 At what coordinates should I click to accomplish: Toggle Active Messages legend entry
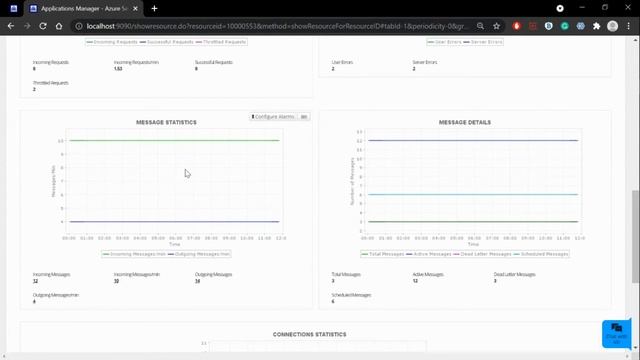tap(429, 254)
